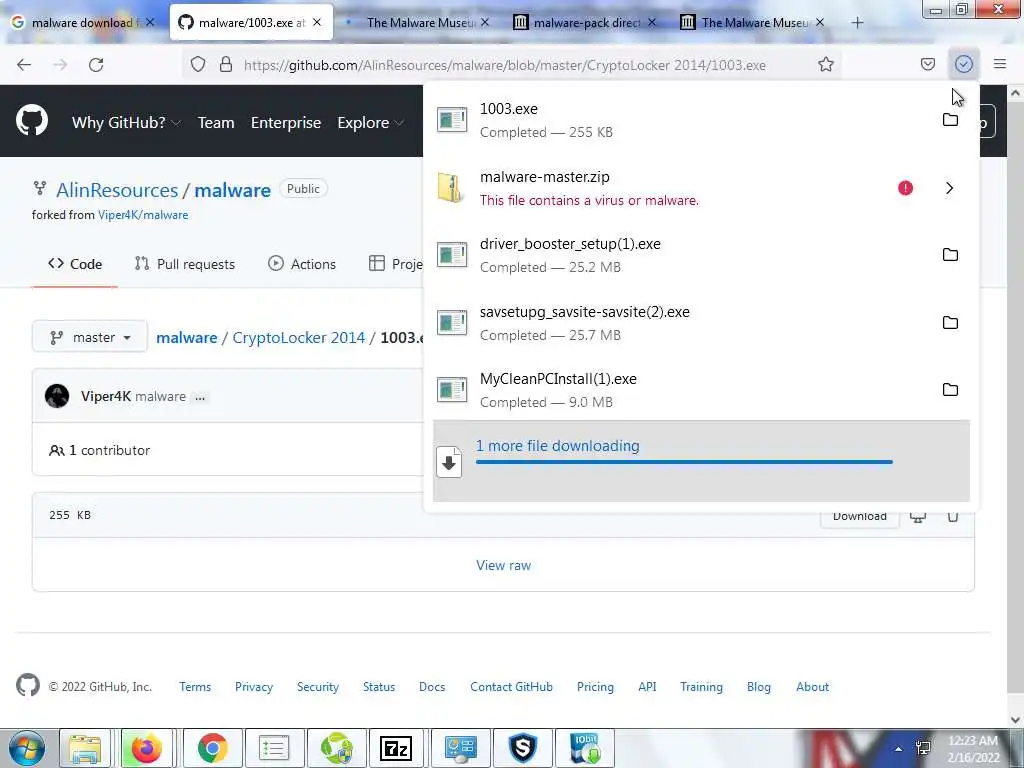Image resolution: width=1024 pixels, height=768 pixels.
Task: Click the tracking protection shield icon
Action: [x=198, y=65]
